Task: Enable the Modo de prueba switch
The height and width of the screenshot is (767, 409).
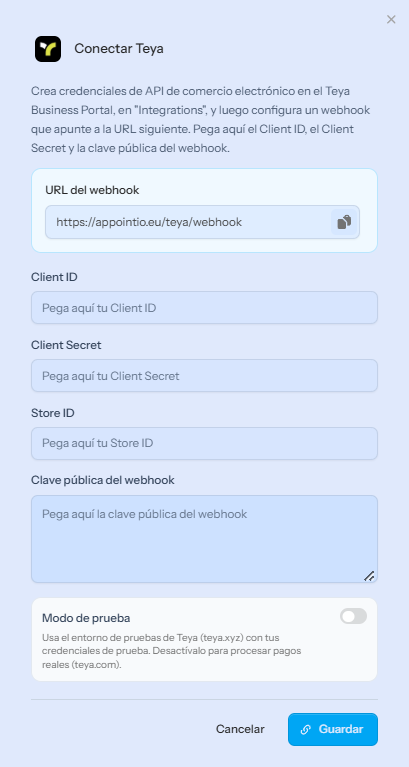Action: point(353,616)
